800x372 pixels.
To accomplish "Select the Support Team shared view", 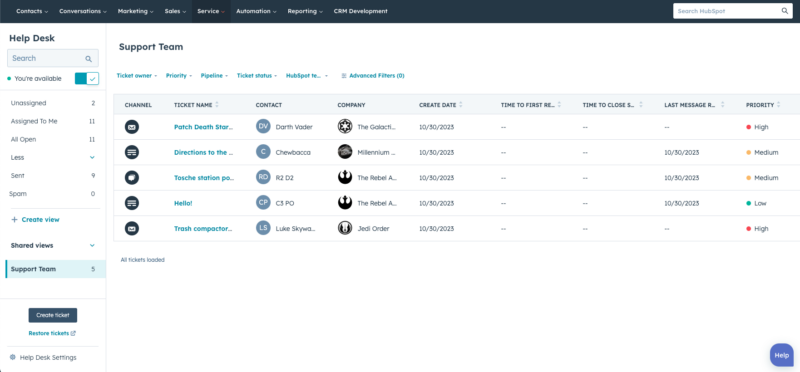I will click(x=56, y=269).
